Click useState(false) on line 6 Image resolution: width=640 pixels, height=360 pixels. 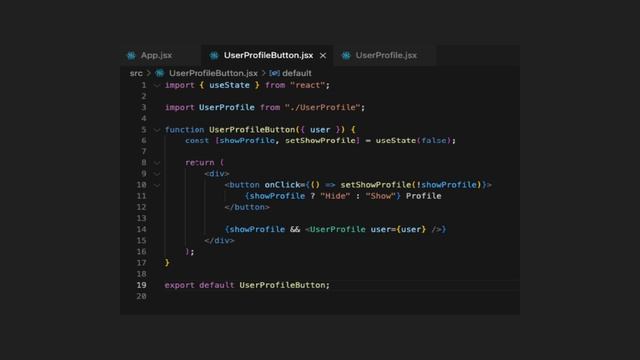point(413,140)
